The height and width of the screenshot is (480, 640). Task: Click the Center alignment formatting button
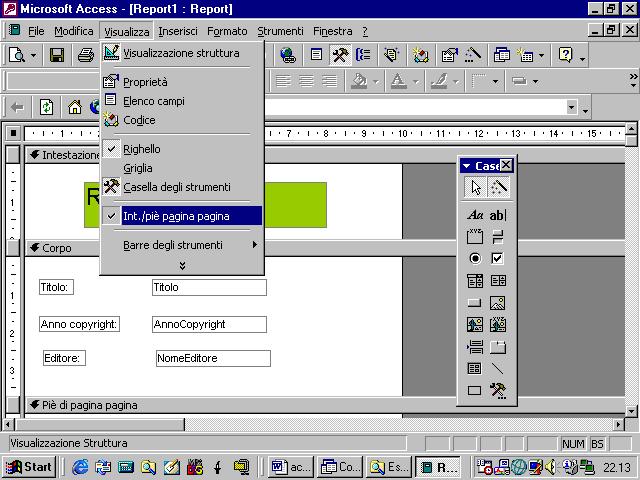click(x=306, y=81)
